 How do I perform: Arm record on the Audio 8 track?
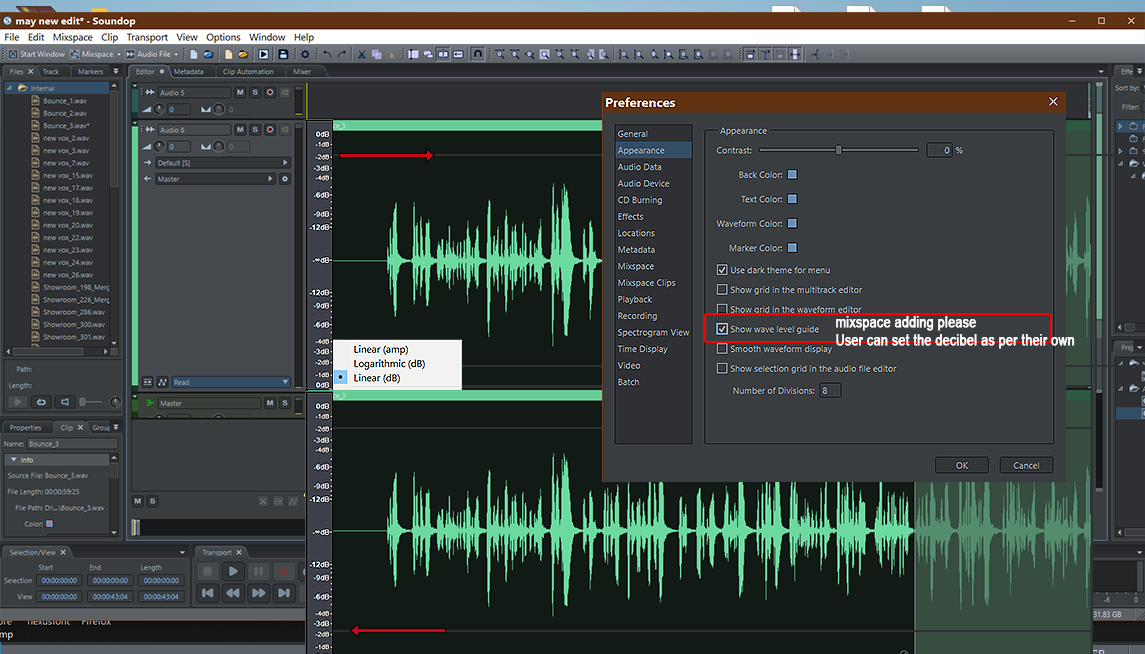click(270, 130)
